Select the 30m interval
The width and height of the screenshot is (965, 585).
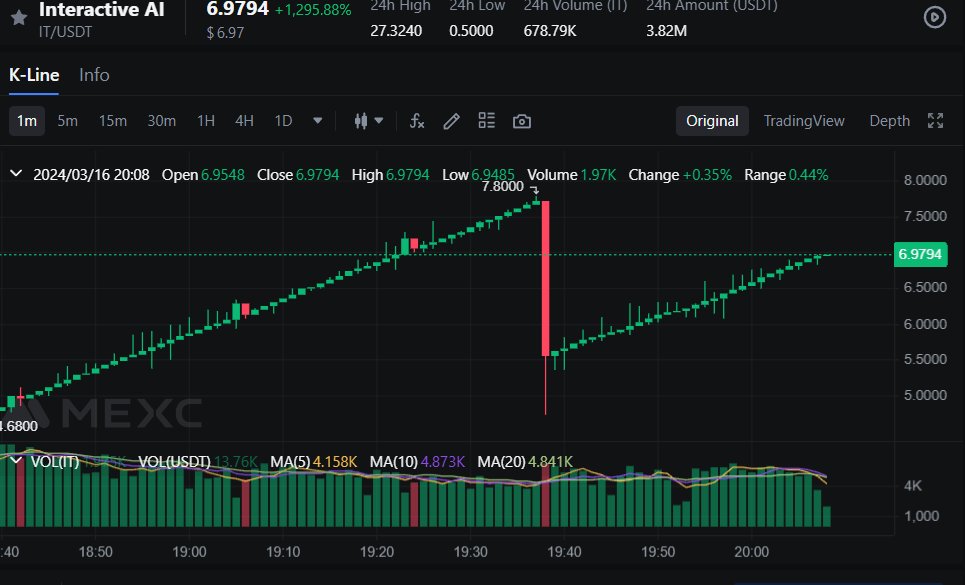(x=161, y=121)
